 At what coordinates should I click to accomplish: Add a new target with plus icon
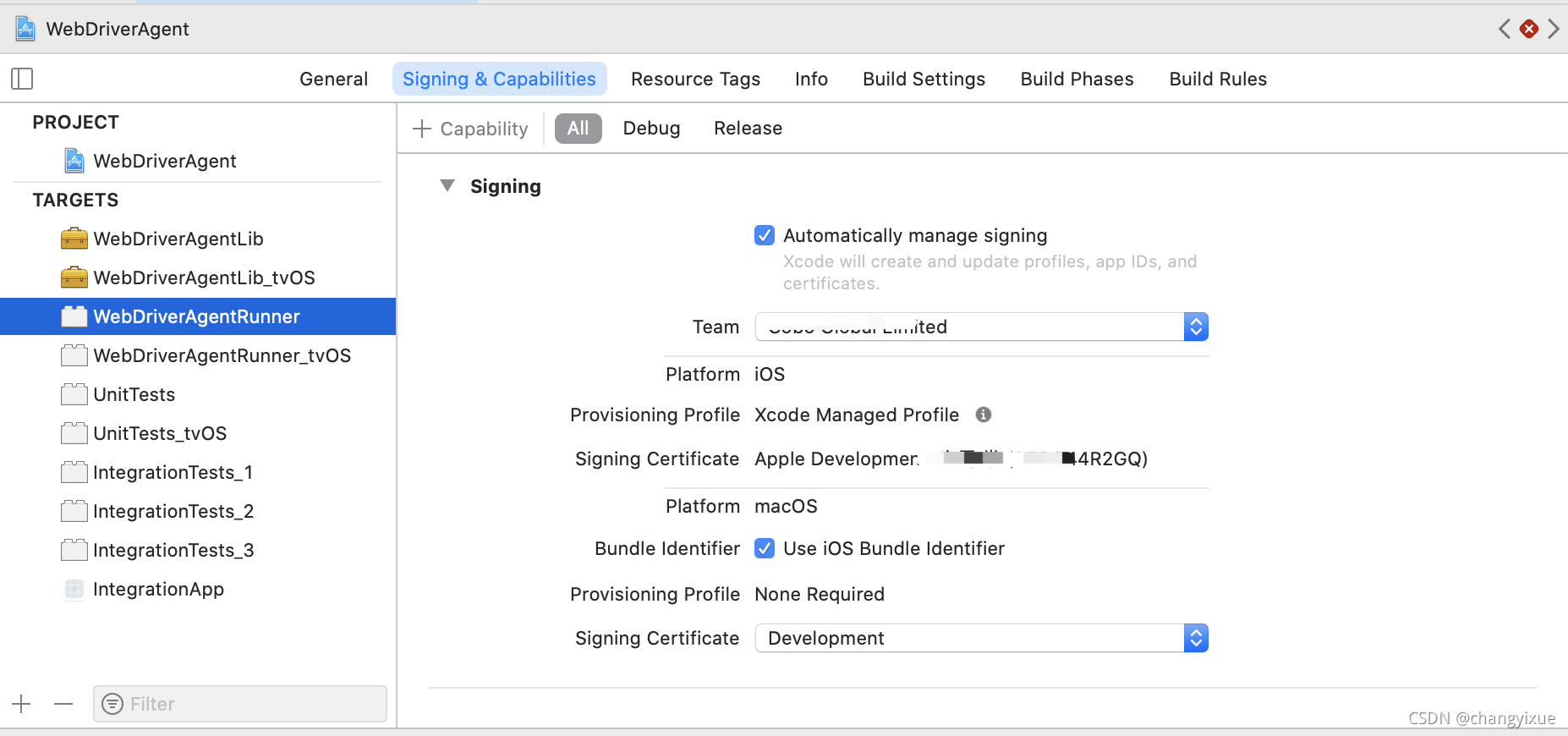tap(21, 704)
